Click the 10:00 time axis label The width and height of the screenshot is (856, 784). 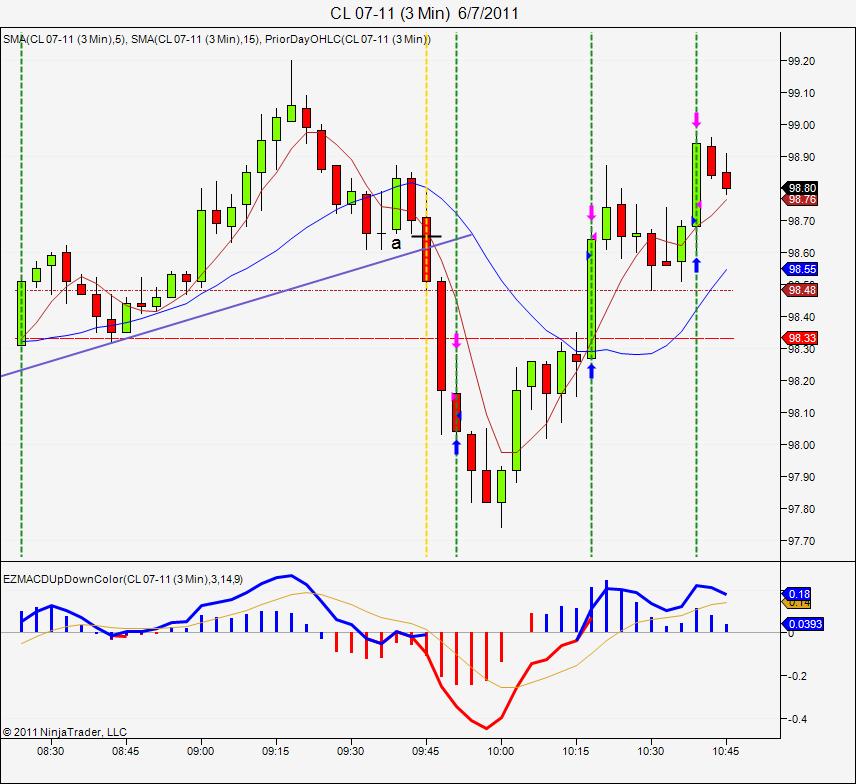click(x=501, y=751)
